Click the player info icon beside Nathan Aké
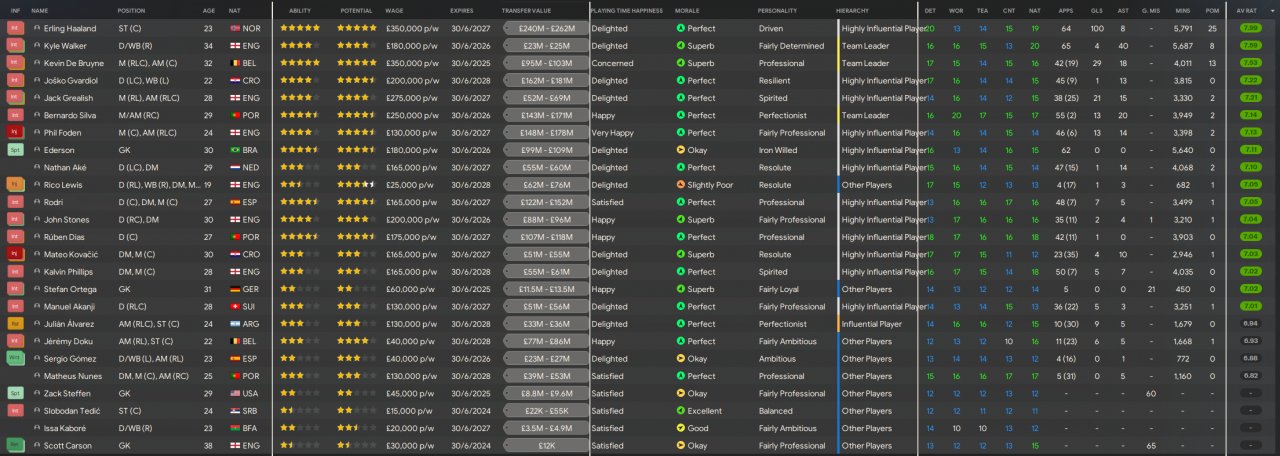The image size is (1280, 456). pyautogui.click(x=37, y=168)
